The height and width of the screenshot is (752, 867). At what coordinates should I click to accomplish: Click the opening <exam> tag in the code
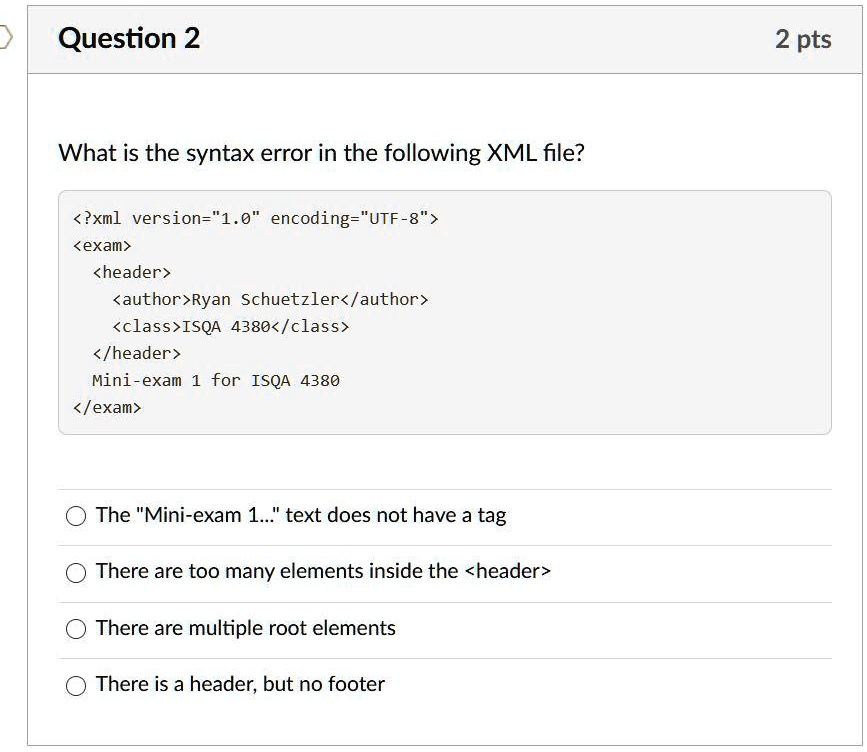point(102,245)
